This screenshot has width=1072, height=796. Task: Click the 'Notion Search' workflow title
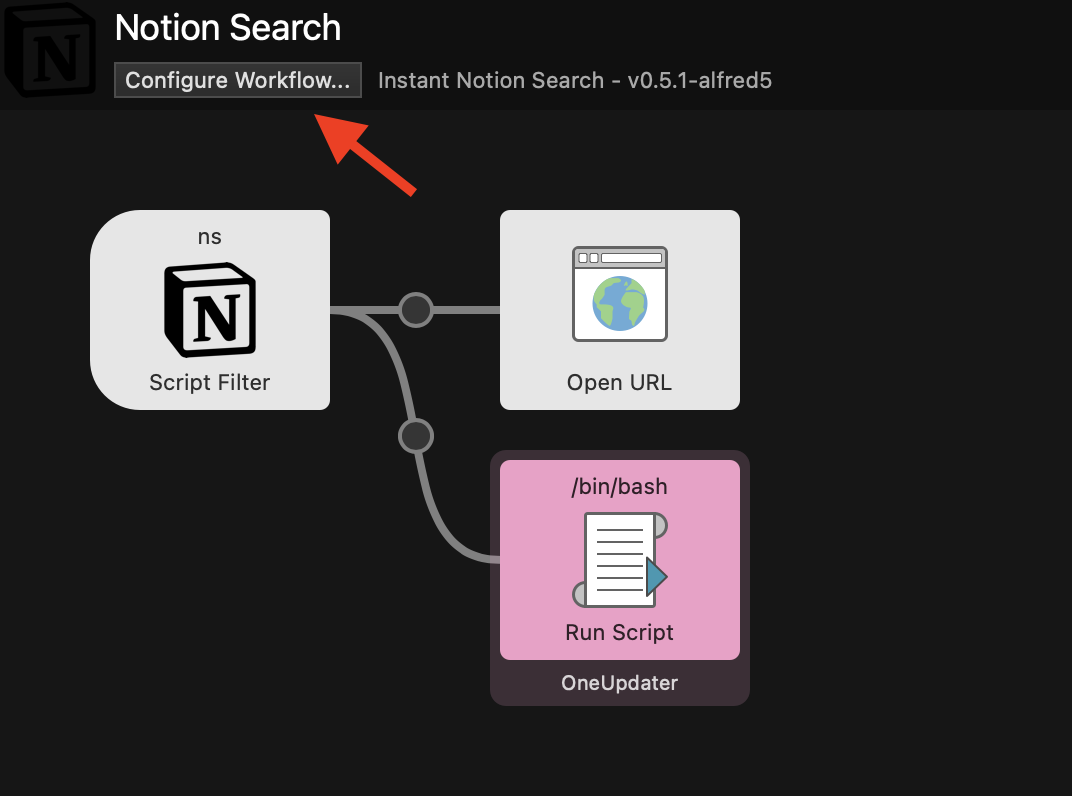click(228, 28)
